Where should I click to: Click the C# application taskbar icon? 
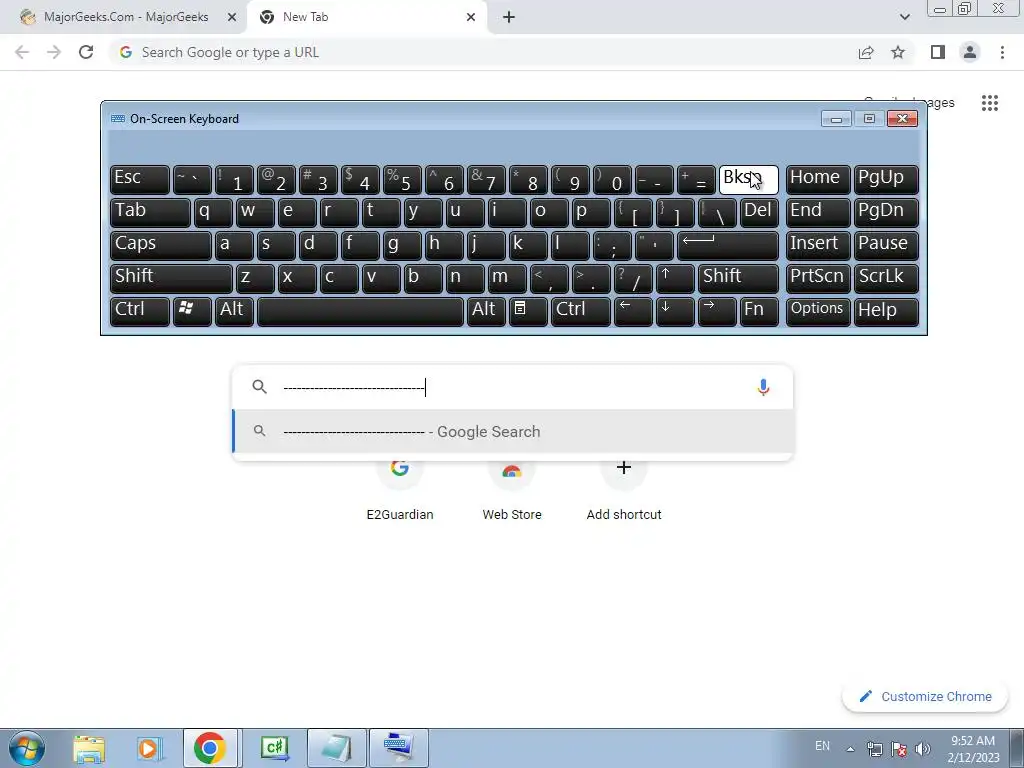[x=275, y=748]
